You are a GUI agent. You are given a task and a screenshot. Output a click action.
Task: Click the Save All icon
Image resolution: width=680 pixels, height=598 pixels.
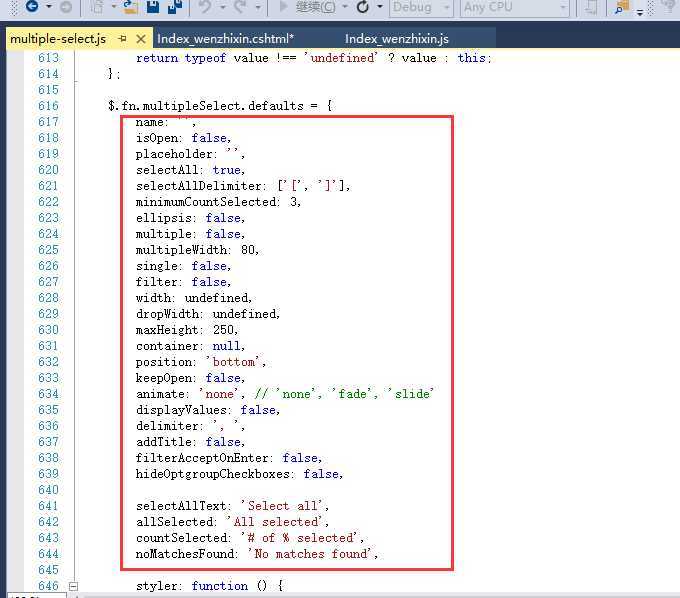tap(175, 7)
